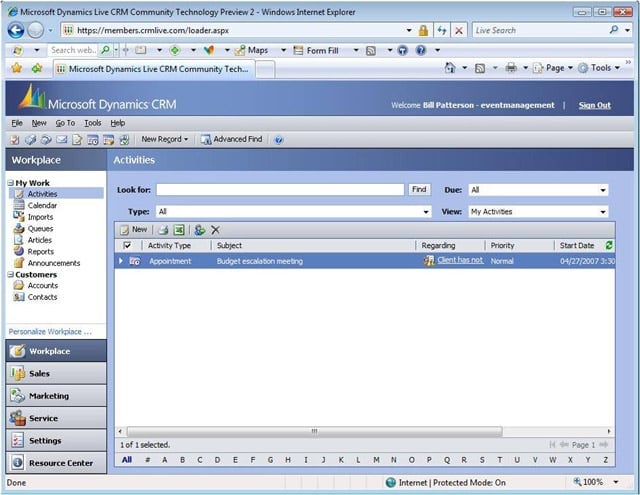The image size is (640, 495).
Task: Open the View dropdown showing My Activities
Action: pos(538,211)
